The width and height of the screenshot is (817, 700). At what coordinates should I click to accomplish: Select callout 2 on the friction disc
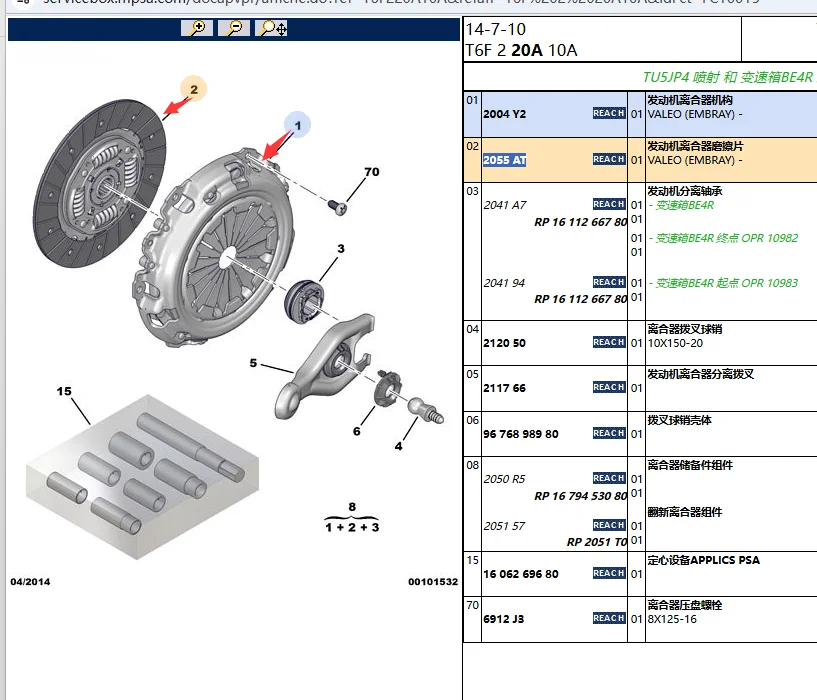coord(194,89)
